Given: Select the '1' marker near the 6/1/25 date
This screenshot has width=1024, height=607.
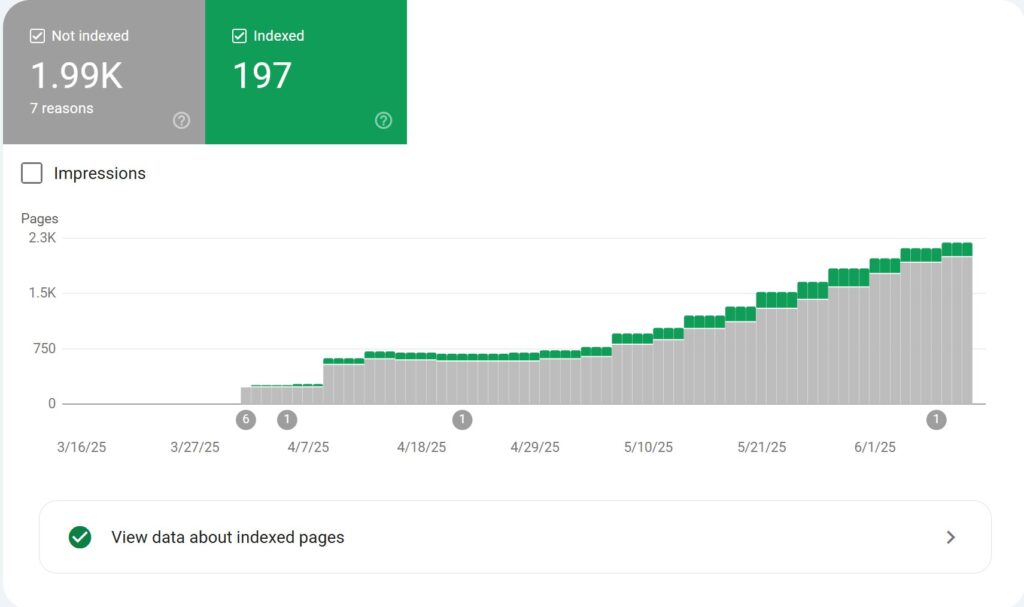Looking at the screenshot, I should pyautogui.click(x=936, y=419).
